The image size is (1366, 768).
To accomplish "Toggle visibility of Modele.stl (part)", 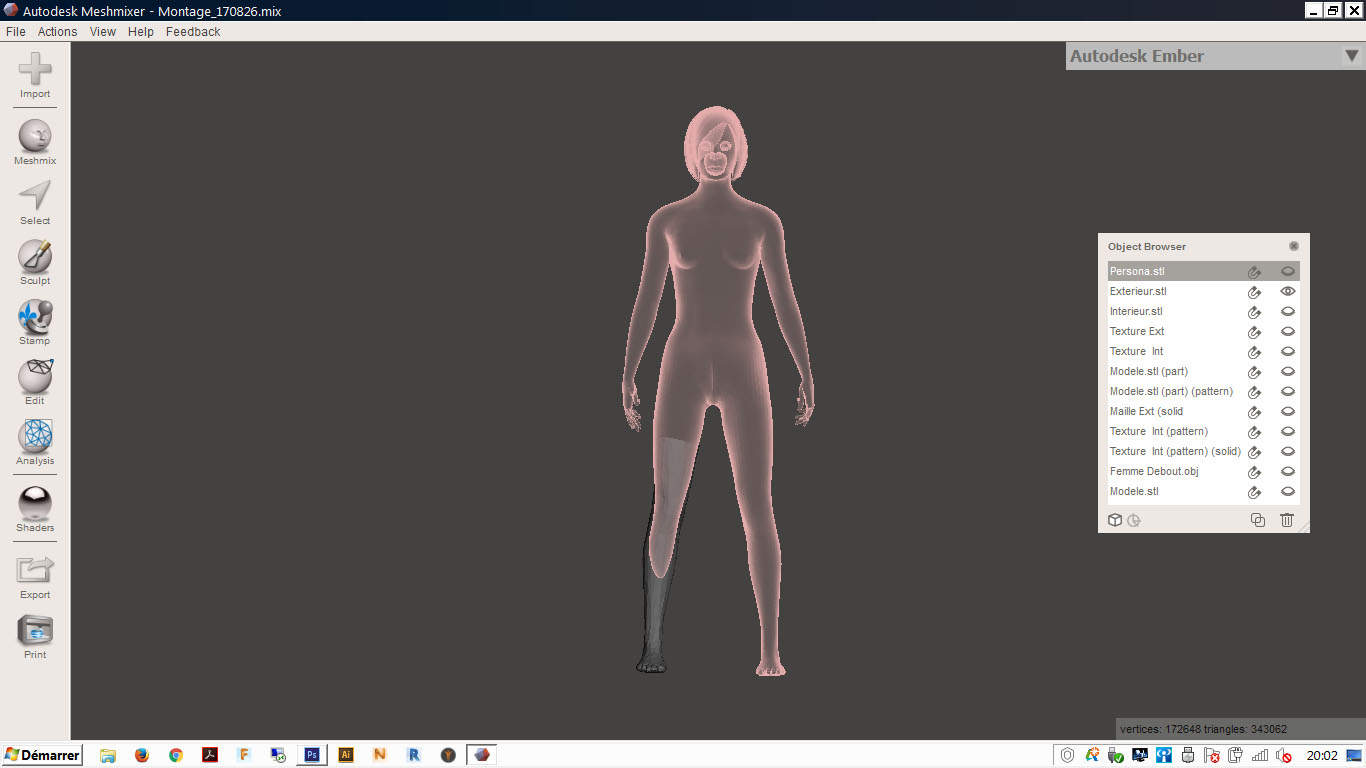I will point(1288,371).
